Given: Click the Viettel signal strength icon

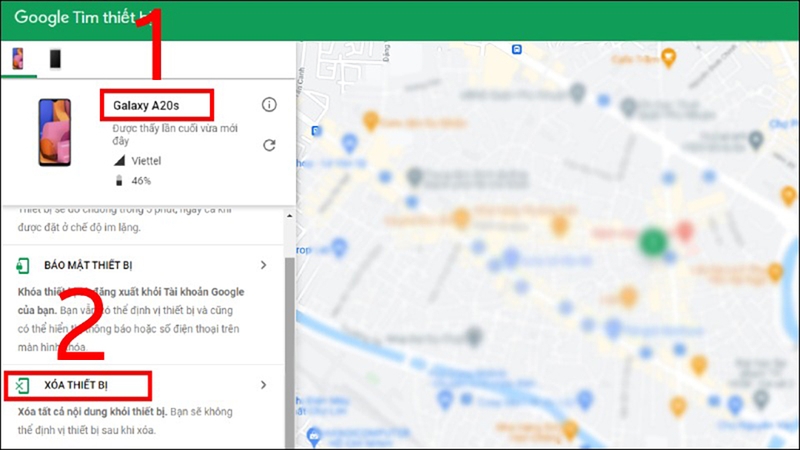Looking at the screenshot, I should coord(119,161).
